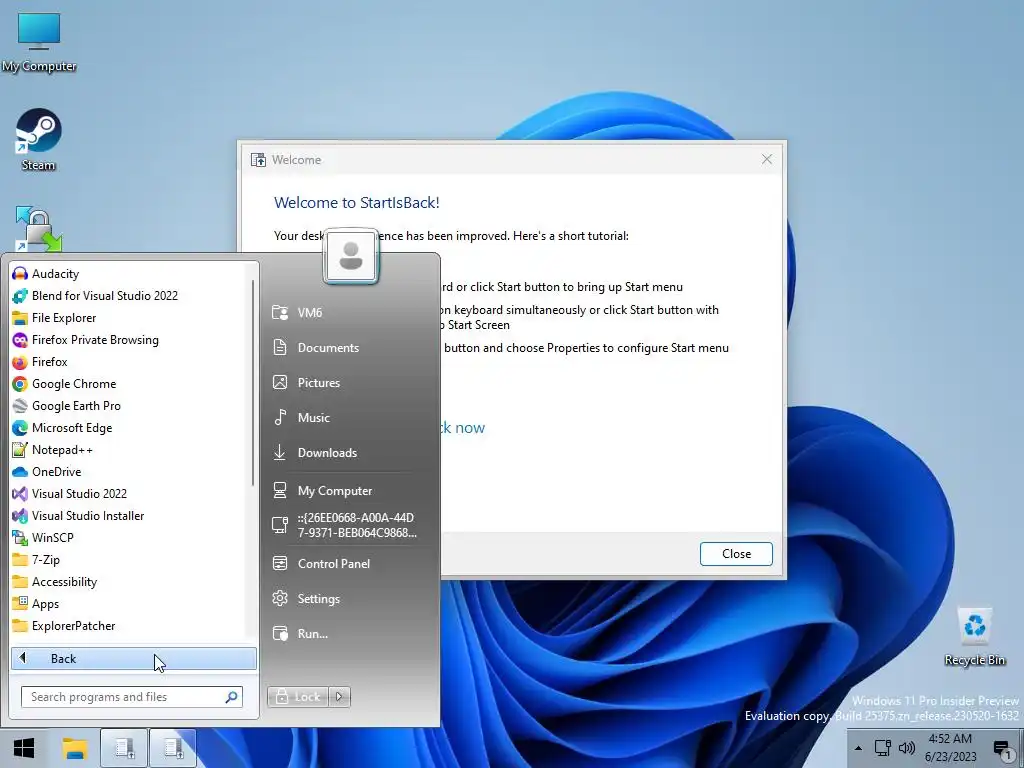Open the notification center icon
1024x768 pixels.
pos(1002,748)
